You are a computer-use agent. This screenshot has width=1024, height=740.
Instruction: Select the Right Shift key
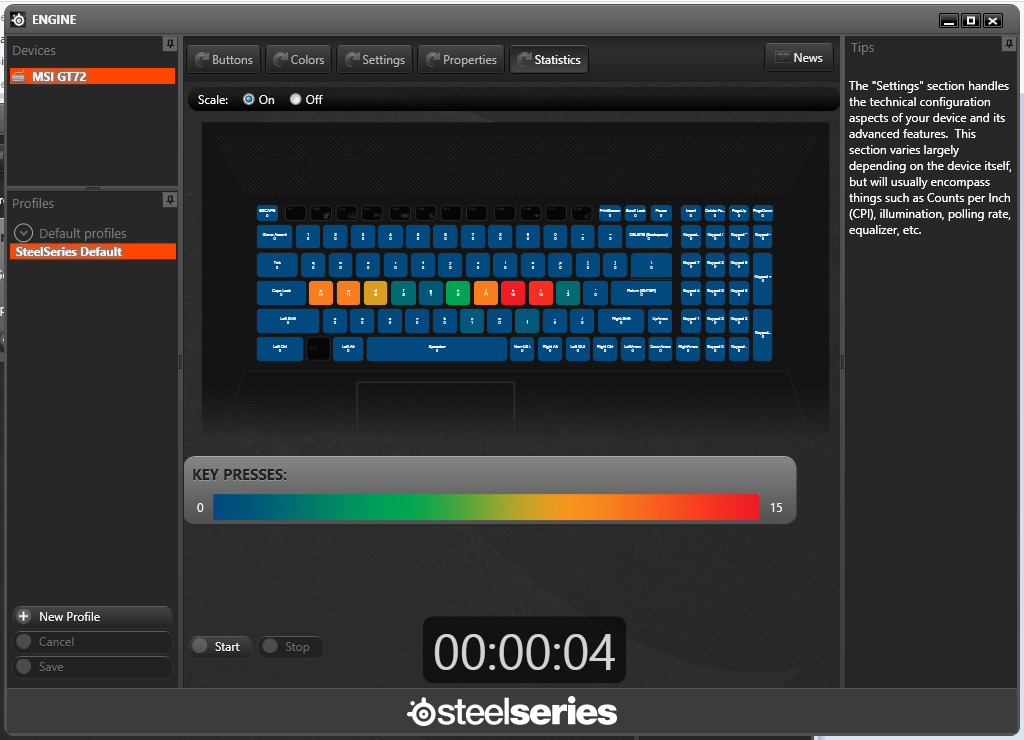[621, 321]
